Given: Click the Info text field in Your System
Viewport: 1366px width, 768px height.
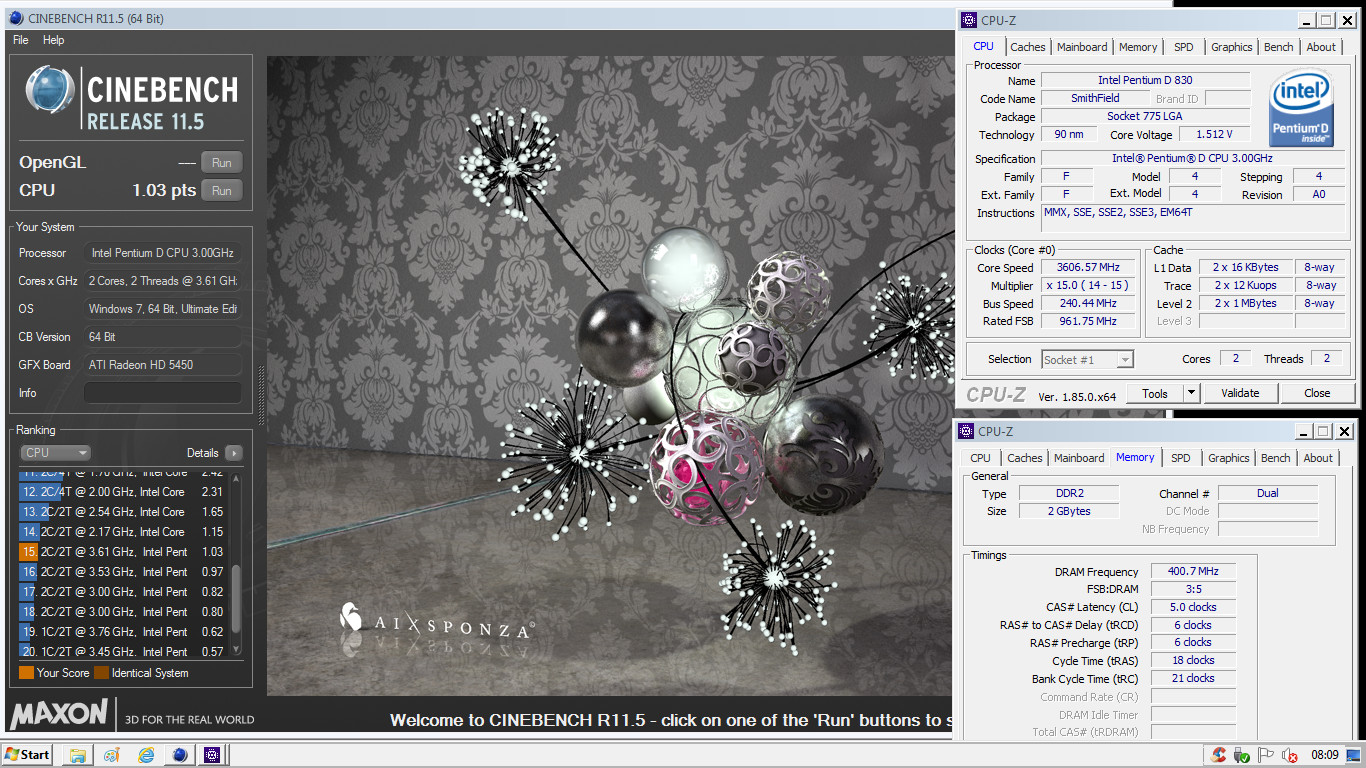Looking at the screenshot, I should point(163,393).
